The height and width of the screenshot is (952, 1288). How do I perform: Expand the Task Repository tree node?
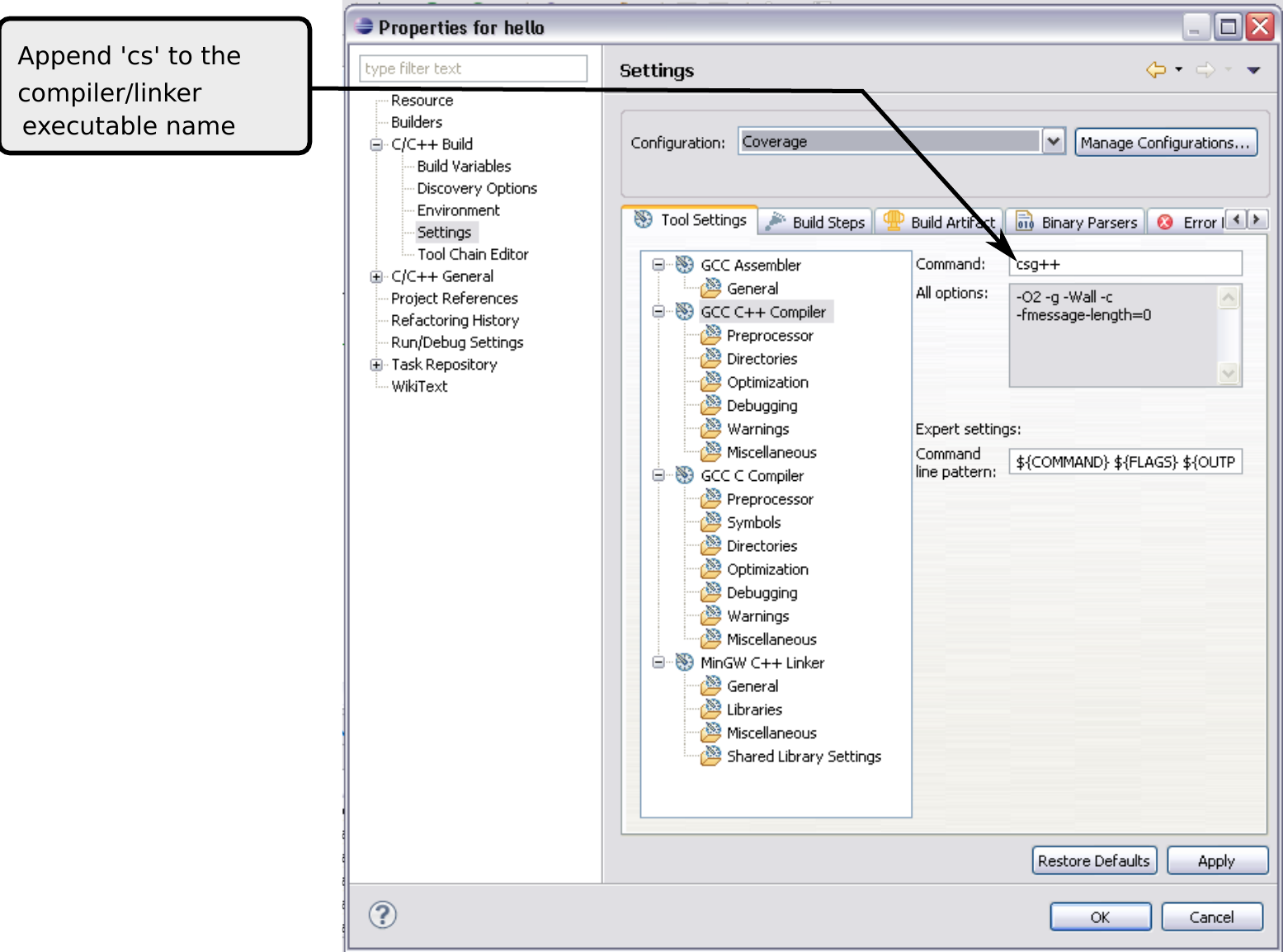376,365
